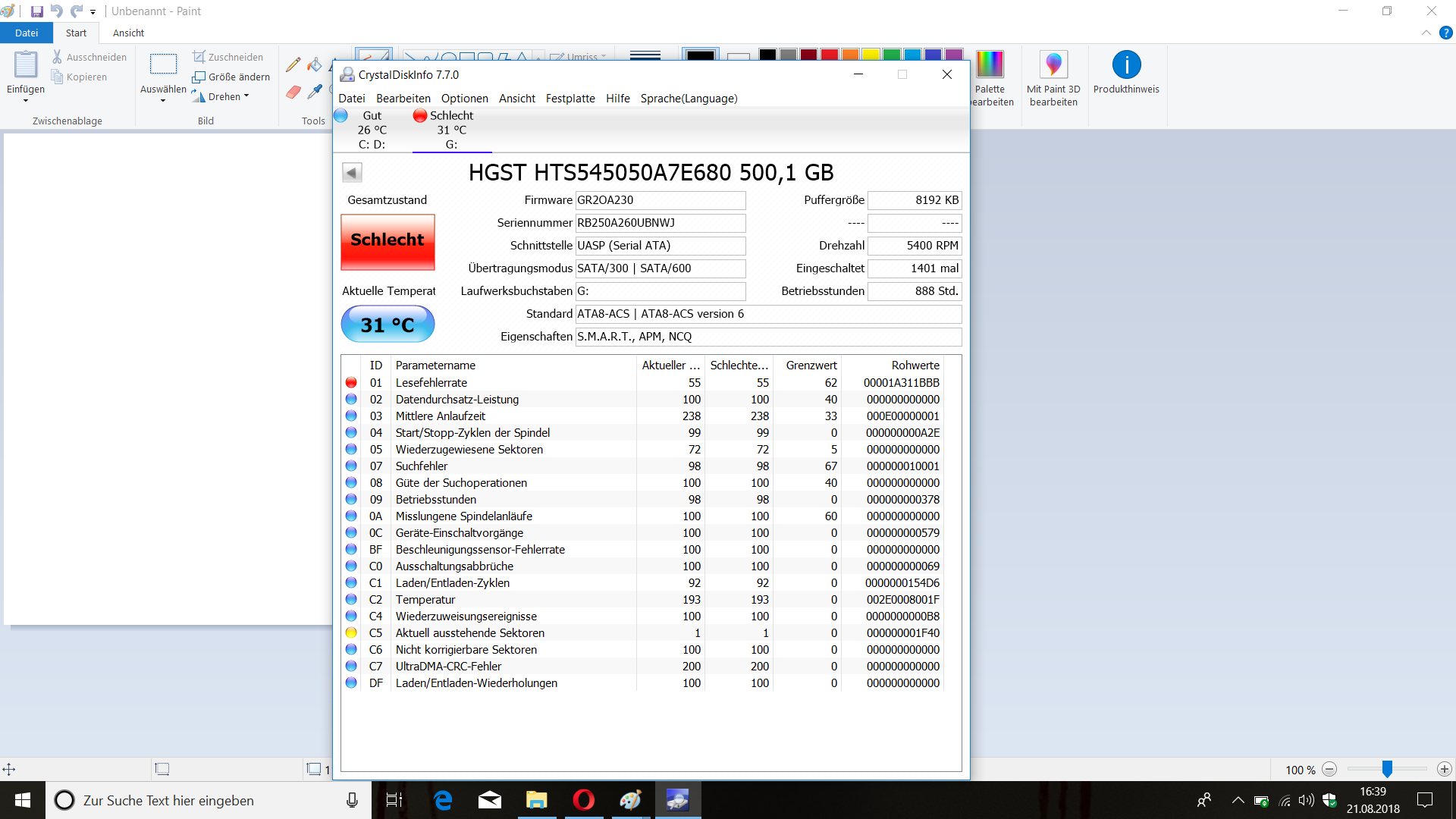
Task: Click the previous disk arrow button
Action: pyautogui.click(x=352, y=173)
